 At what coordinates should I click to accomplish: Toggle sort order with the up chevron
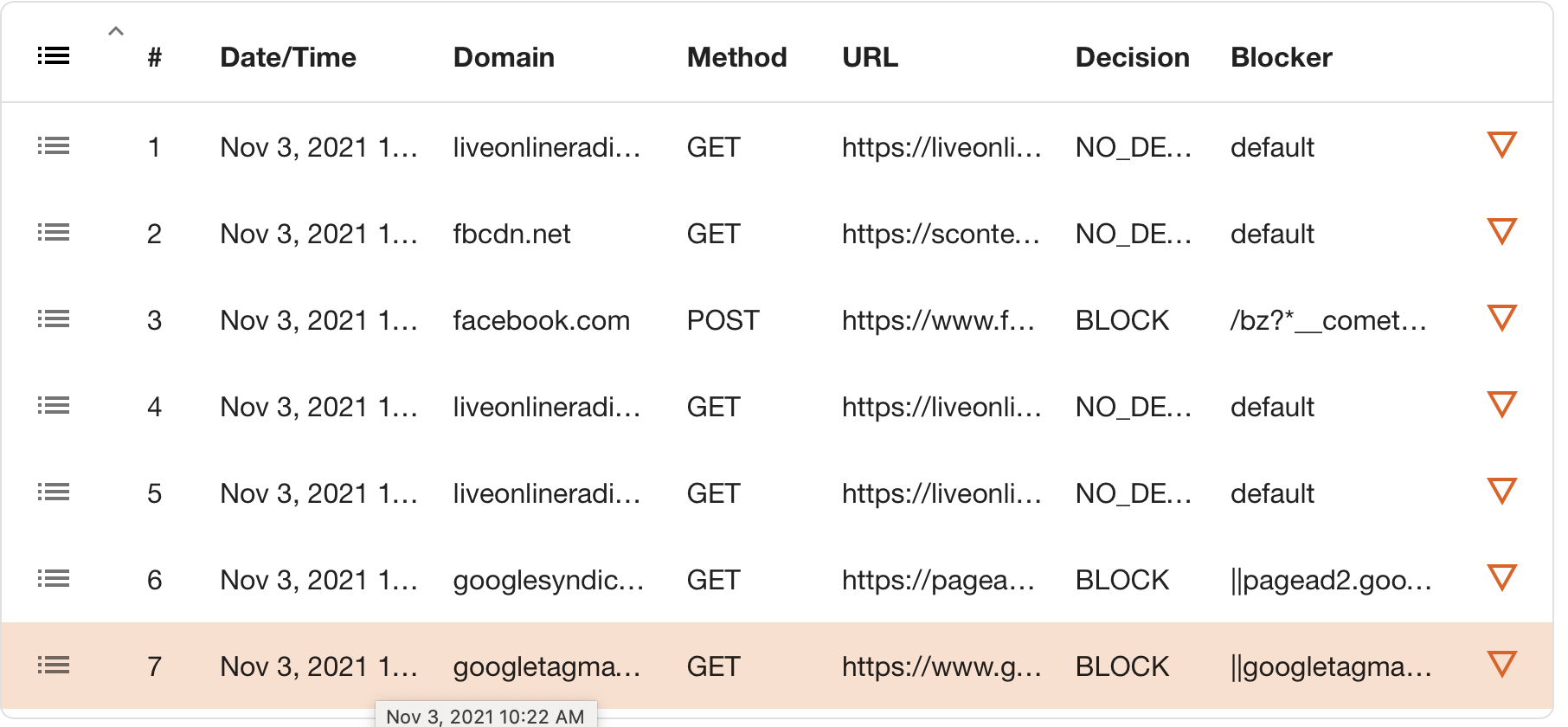click(x=116, y=31)
